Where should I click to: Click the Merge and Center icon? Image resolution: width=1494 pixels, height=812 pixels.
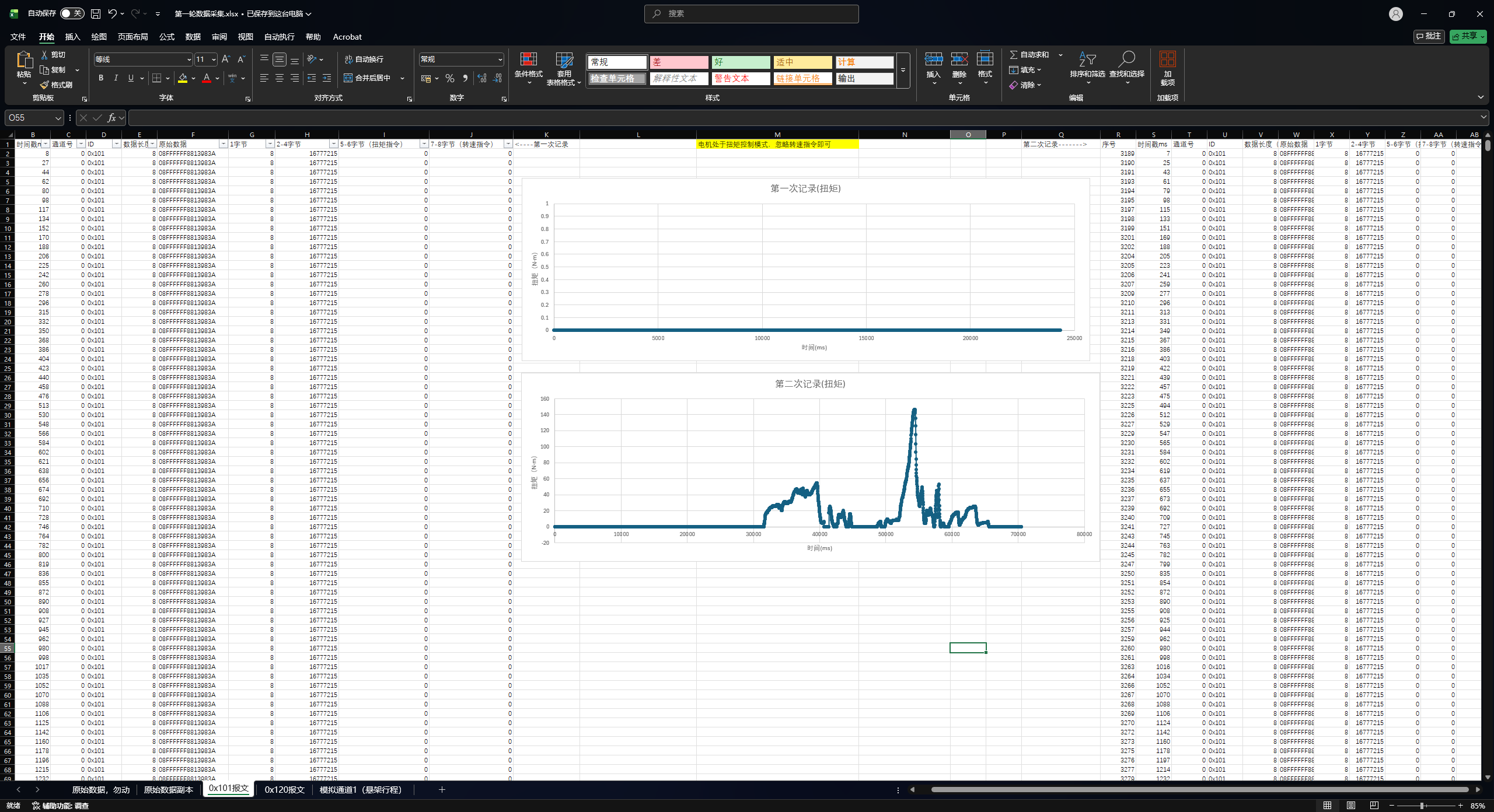(368, 78)
